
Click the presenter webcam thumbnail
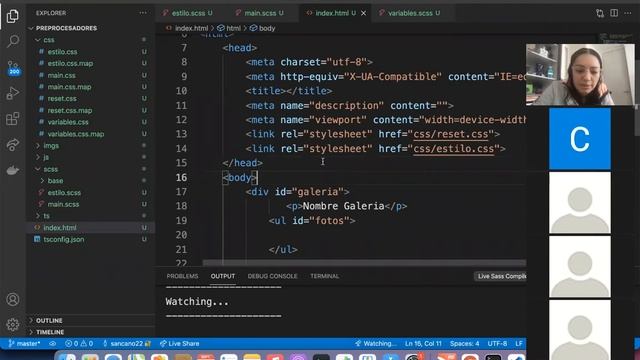click(580, 75)
